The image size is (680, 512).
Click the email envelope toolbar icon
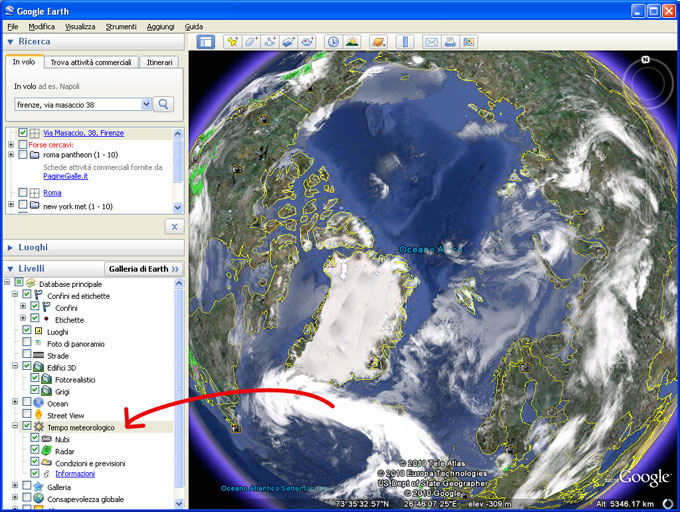pyautogui.click(x=431, y=42)
